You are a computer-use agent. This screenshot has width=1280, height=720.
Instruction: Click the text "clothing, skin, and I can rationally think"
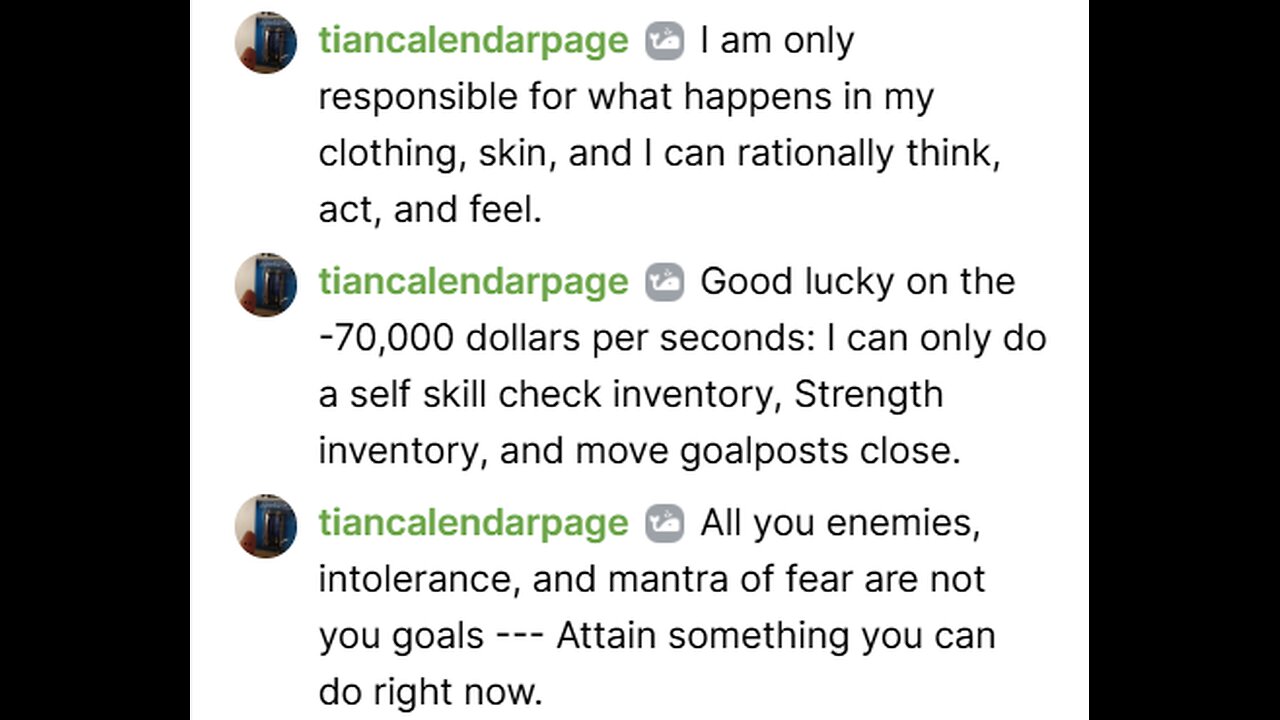(x=659, y=153)
